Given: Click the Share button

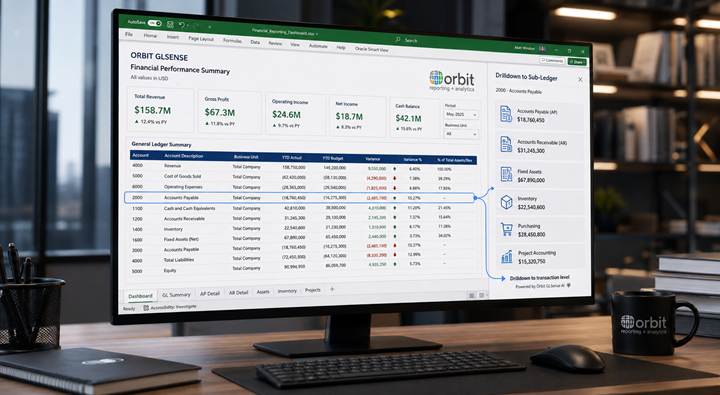Looking at the screenshot, I should click(577, 62).
